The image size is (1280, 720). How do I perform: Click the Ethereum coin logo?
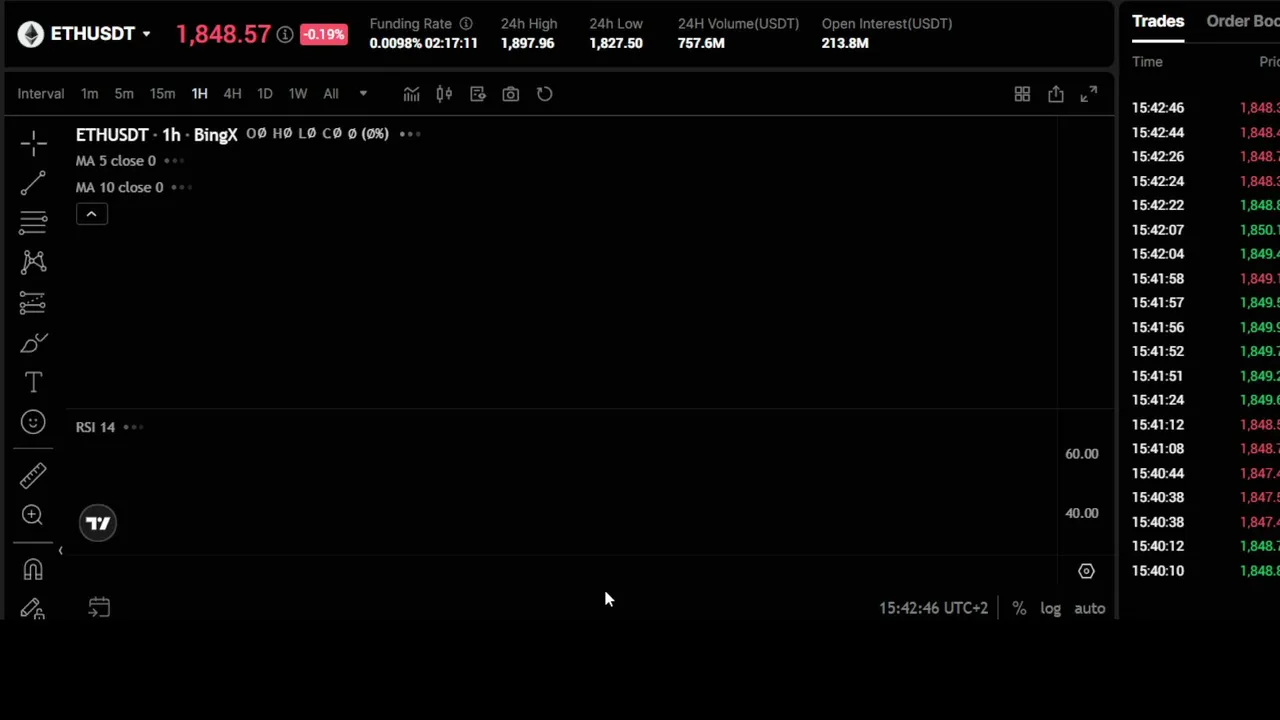31,34
